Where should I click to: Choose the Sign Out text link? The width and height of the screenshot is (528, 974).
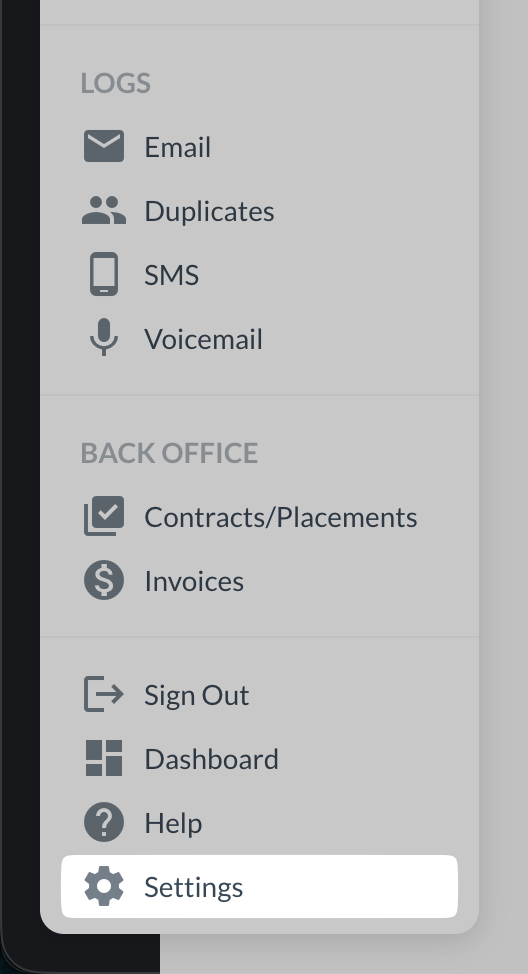click(x=196, y=695)
